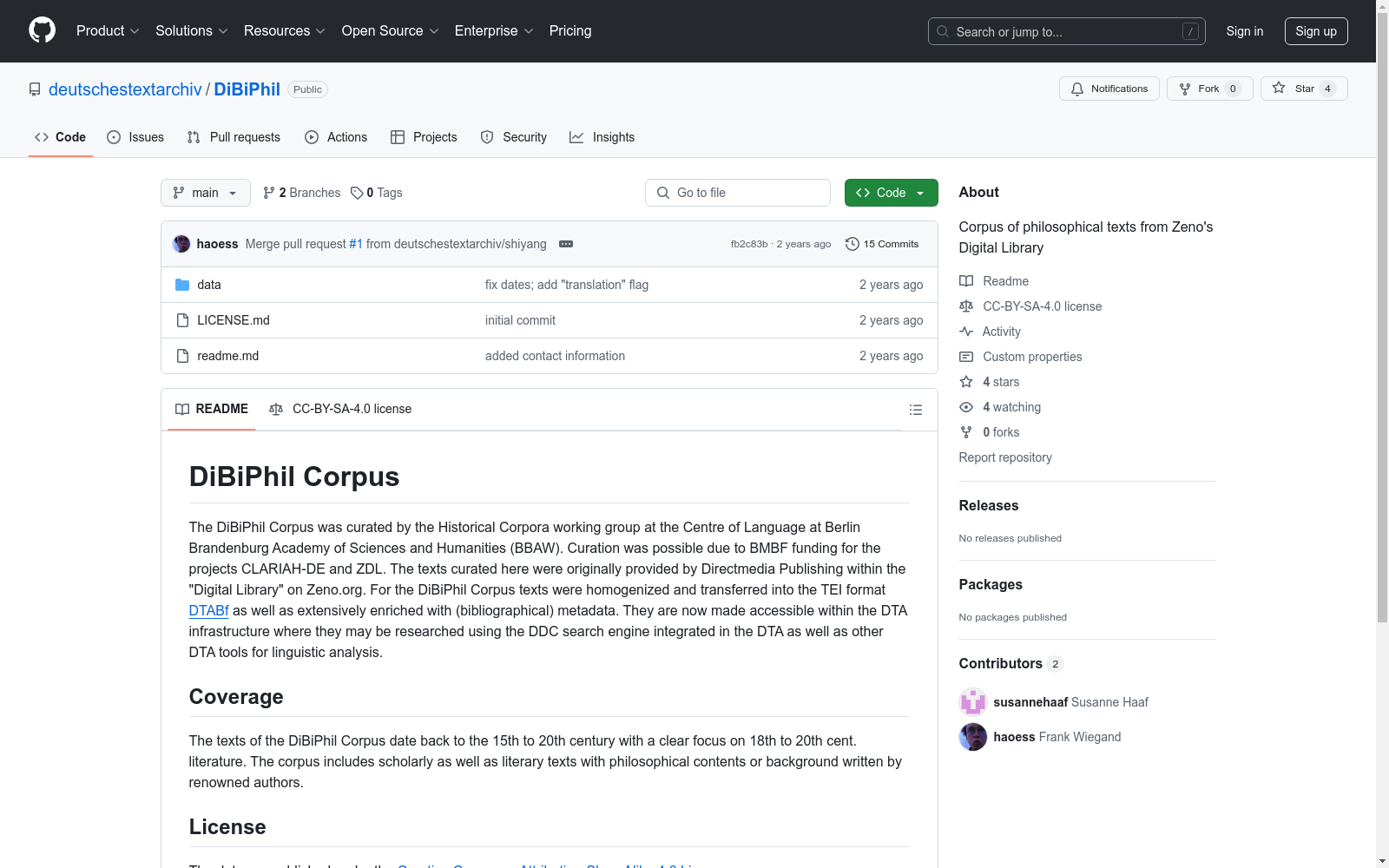Screen dimensions: 1389x868
Task: Expand commit message ellipsis icon
Action: [566, 244]
